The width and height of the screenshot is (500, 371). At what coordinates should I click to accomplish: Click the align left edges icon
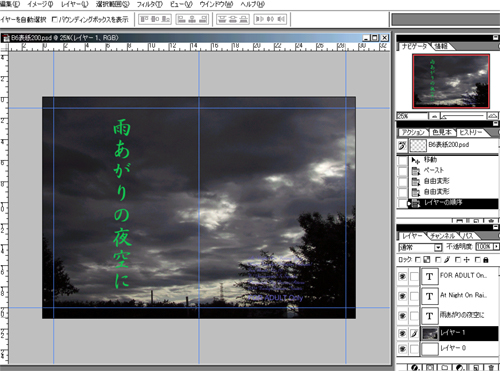coord(181,19)
